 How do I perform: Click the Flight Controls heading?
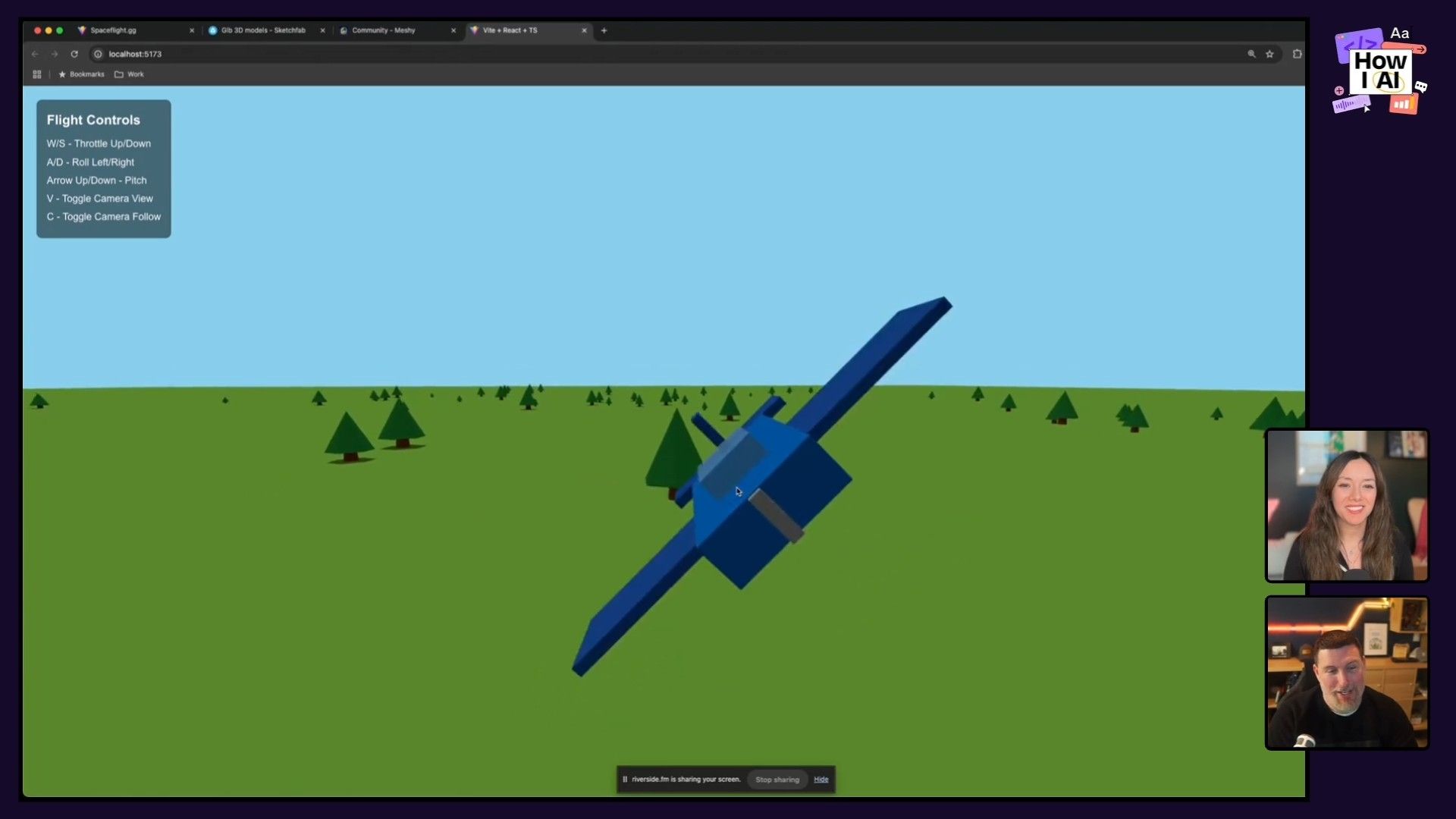93,120
